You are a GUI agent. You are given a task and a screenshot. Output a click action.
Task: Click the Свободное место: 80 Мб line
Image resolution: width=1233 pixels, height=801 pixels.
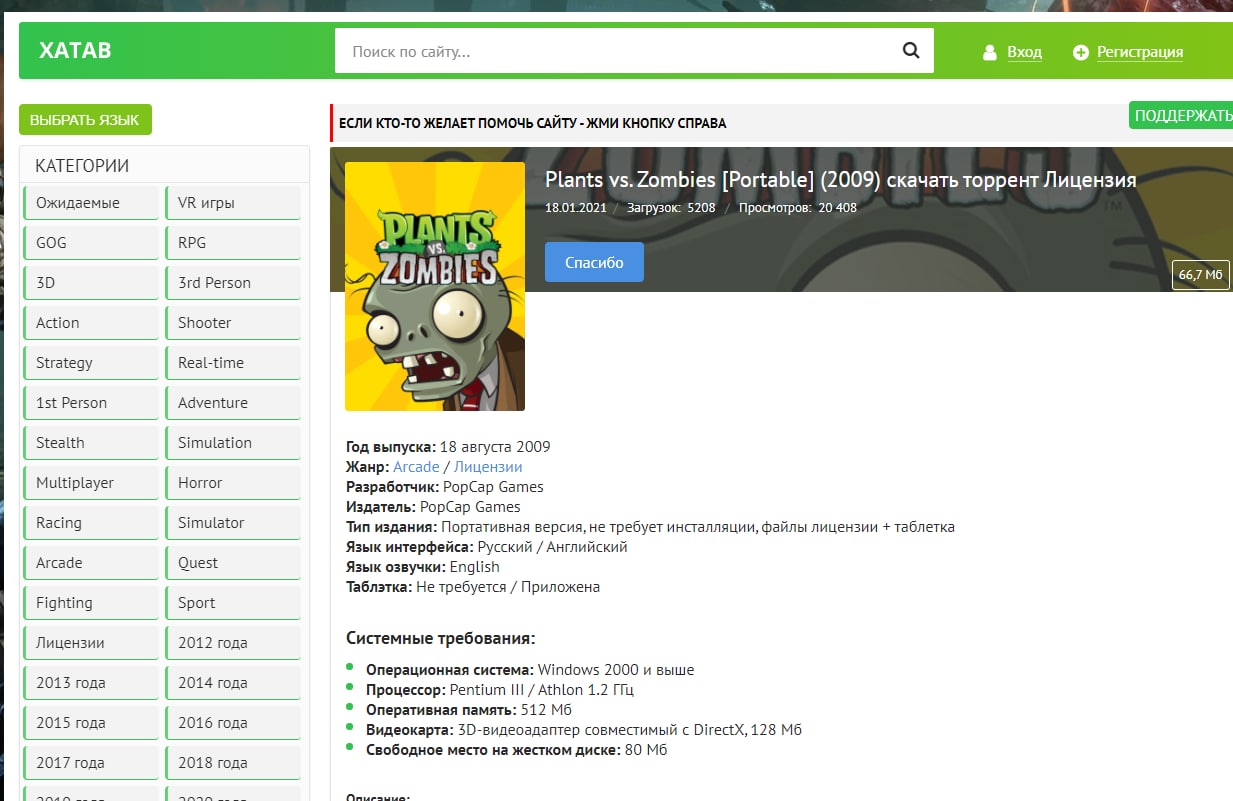click(x=516, y=750)
